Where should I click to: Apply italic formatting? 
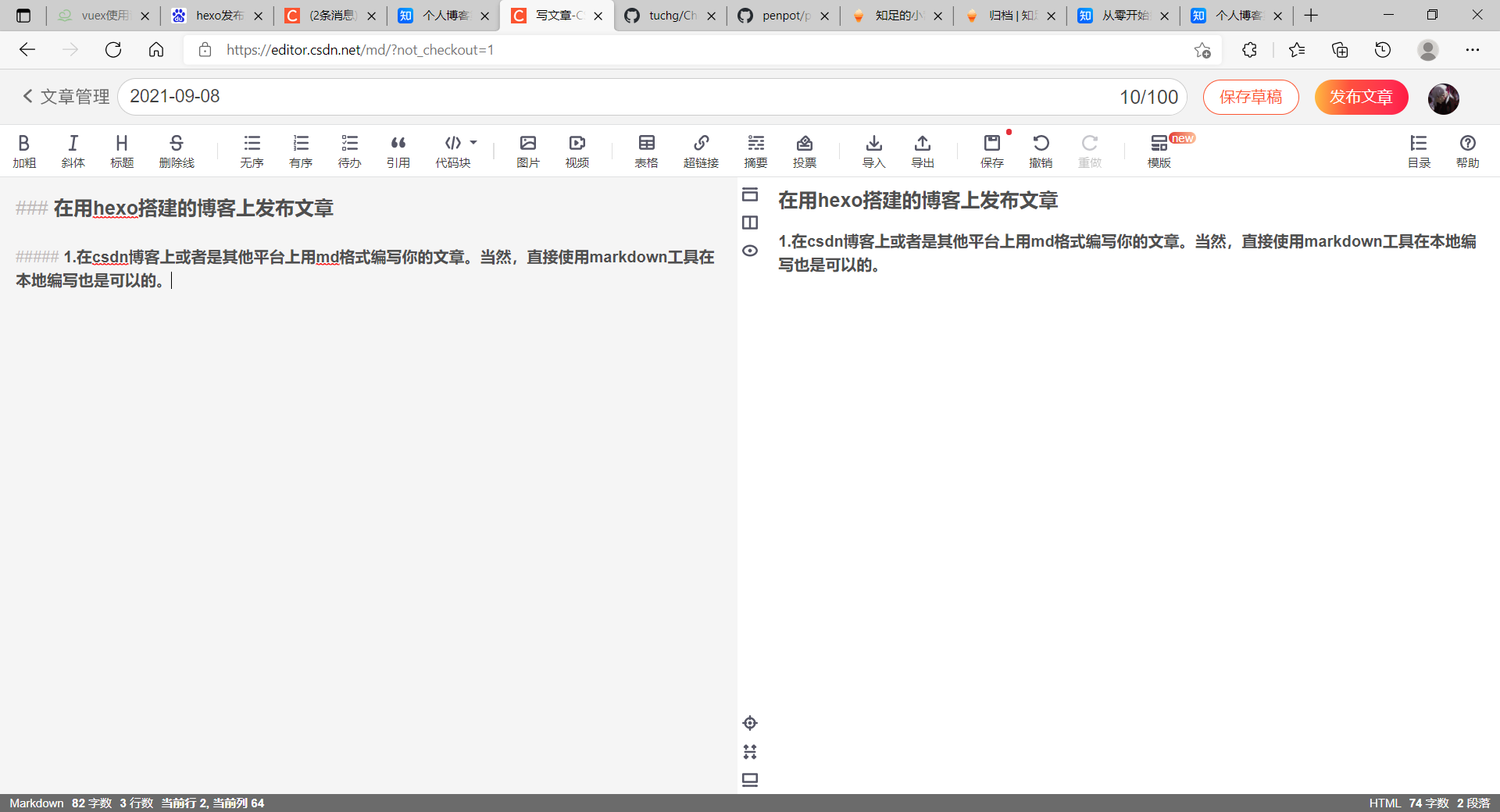(x=73, y=150)
